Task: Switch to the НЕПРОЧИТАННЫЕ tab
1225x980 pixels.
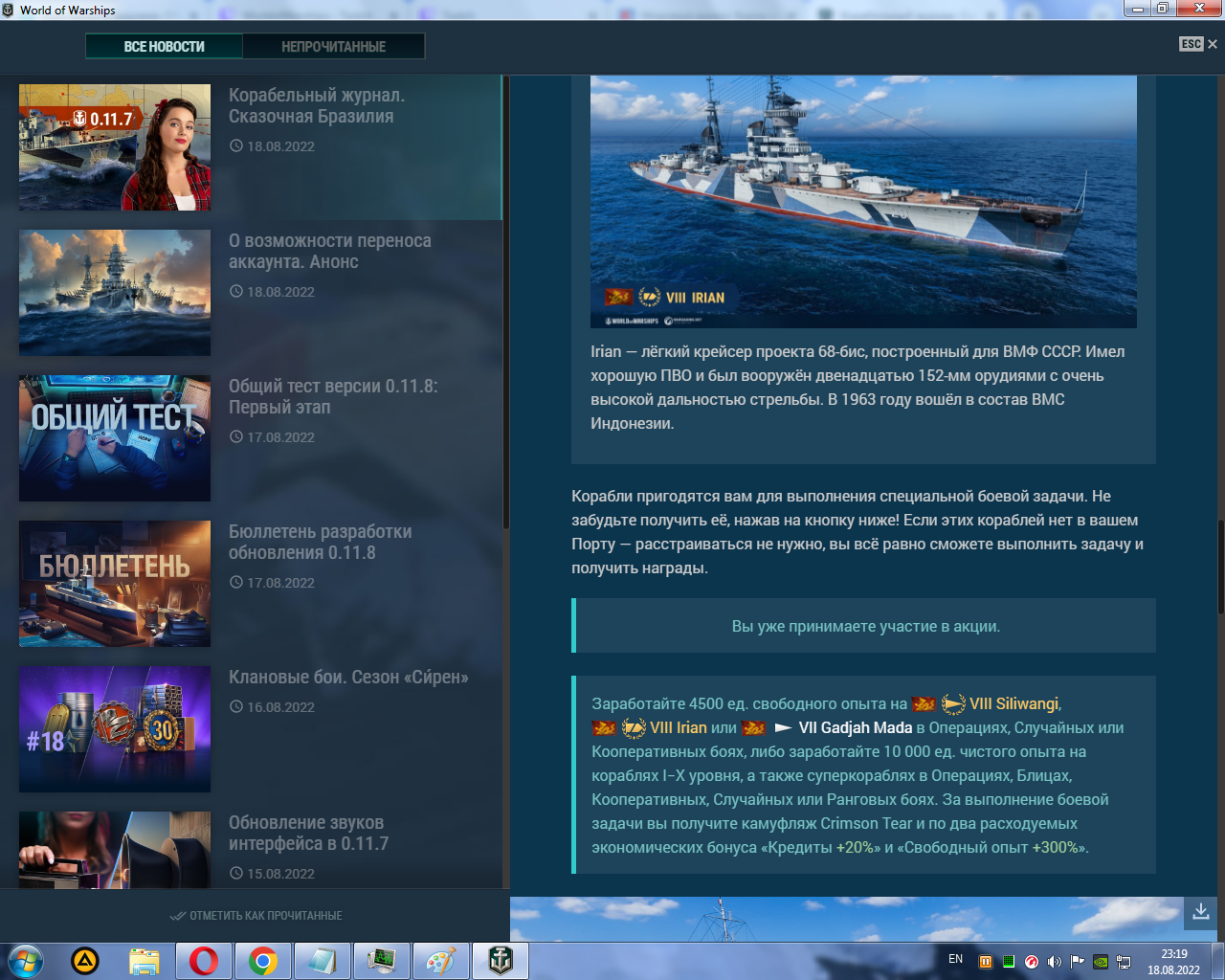Action: pyautogui.click(x=333, y=46)
